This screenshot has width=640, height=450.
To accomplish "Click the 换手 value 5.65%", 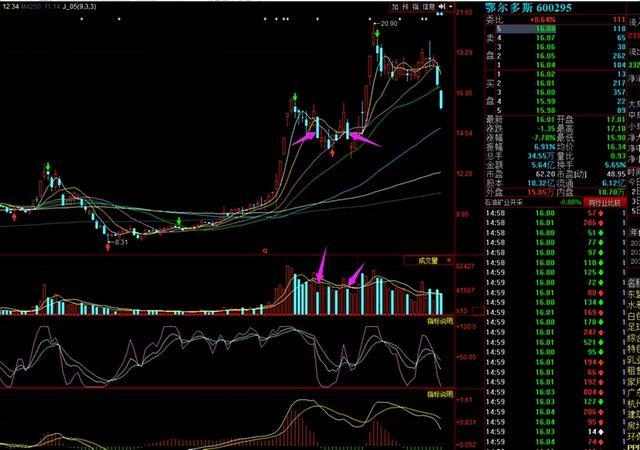I will pyautogui.click(x=615, y=165).
